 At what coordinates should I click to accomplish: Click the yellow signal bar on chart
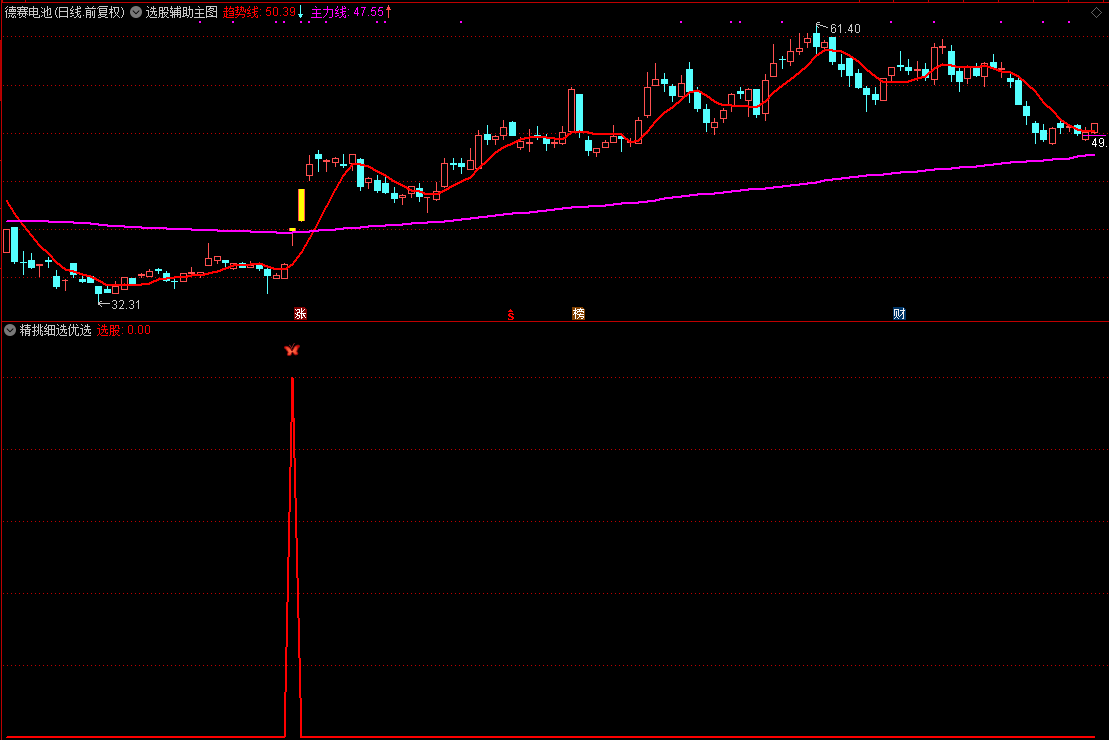(x=301, y=204)
